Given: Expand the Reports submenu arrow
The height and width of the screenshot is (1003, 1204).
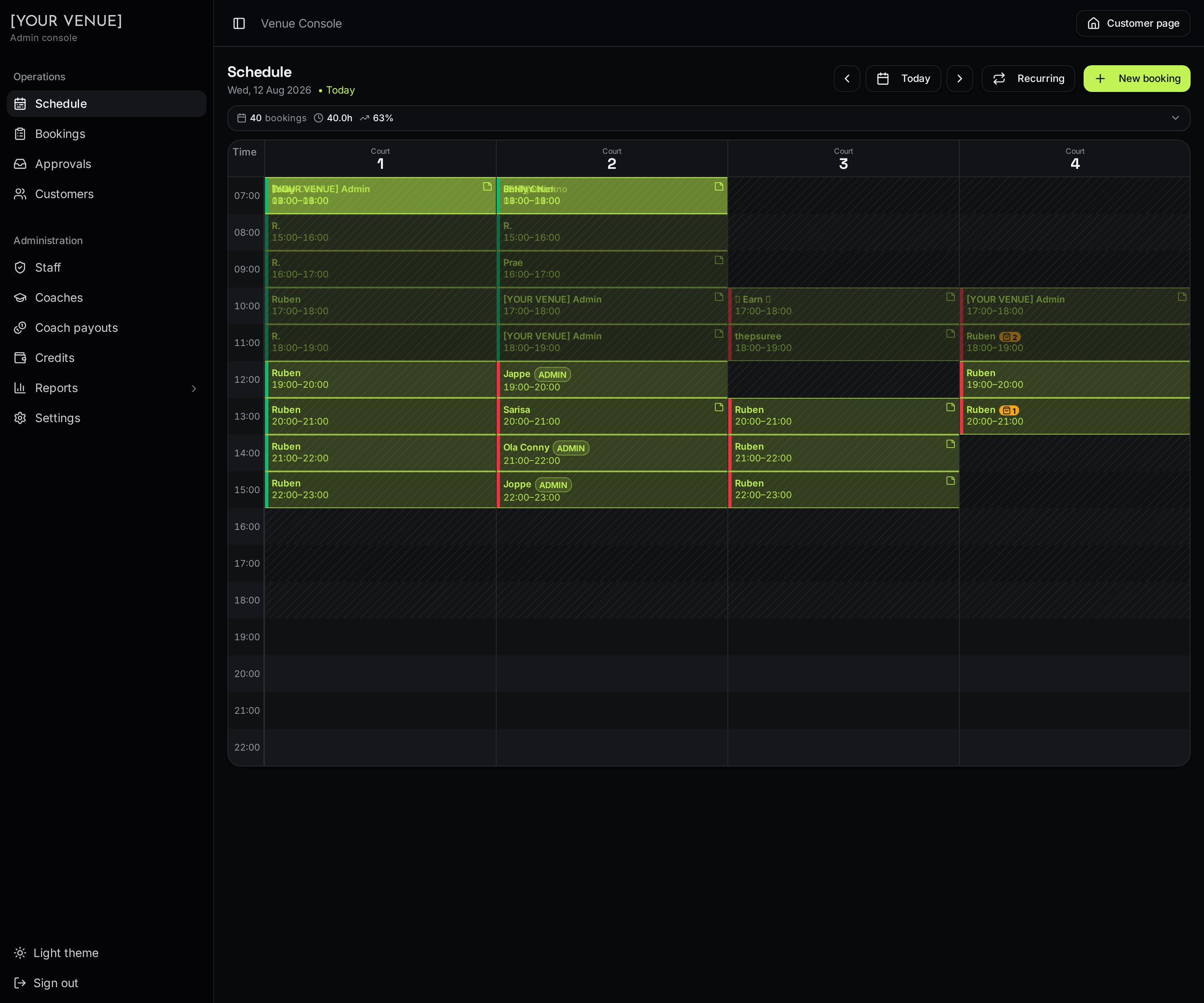Looking at the screenshot, I should tap(194, 389).
